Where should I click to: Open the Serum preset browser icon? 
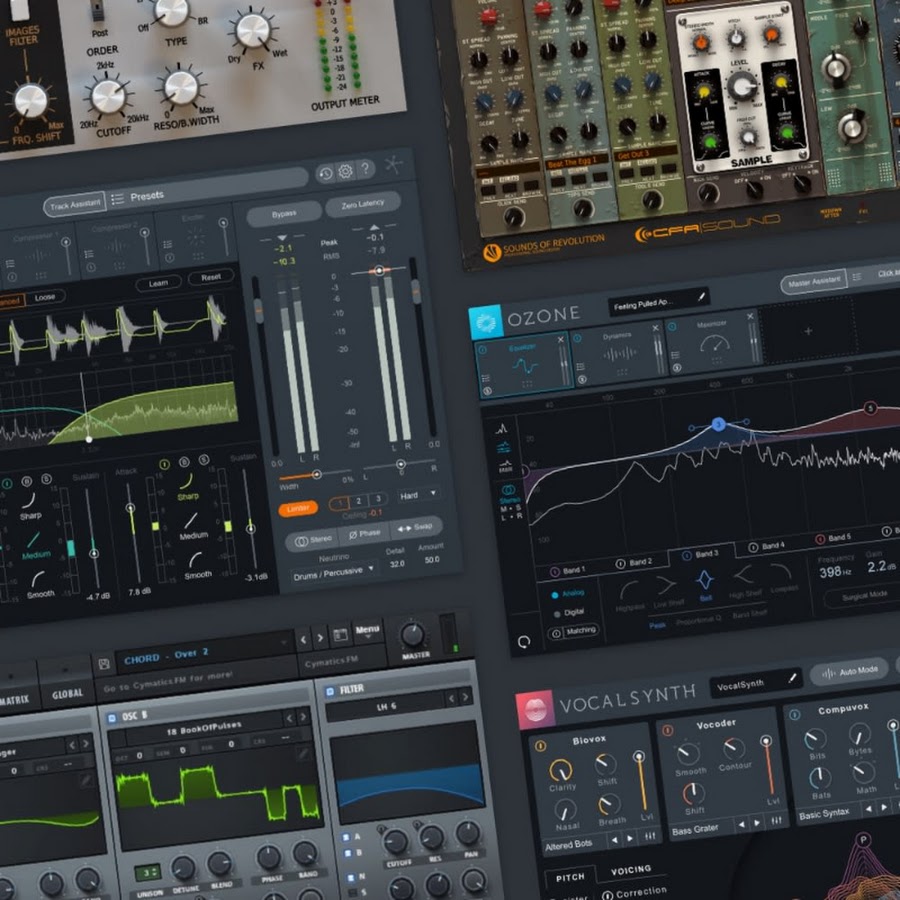pyautogui.click(x=340, y=634)
